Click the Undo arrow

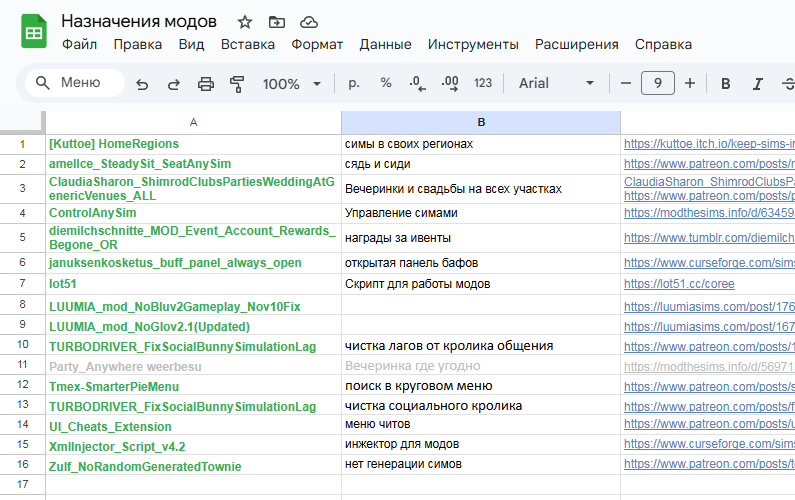[142, 84]
